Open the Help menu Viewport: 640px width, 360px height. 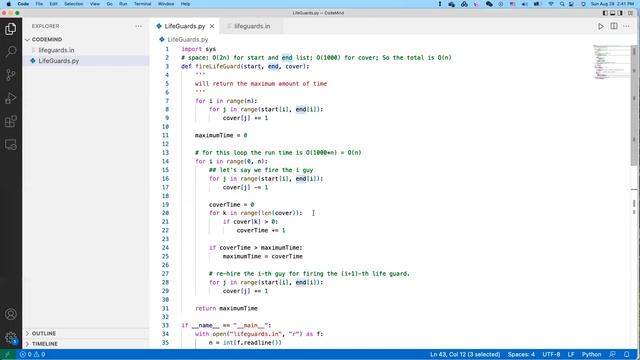(x=185, y=4)
